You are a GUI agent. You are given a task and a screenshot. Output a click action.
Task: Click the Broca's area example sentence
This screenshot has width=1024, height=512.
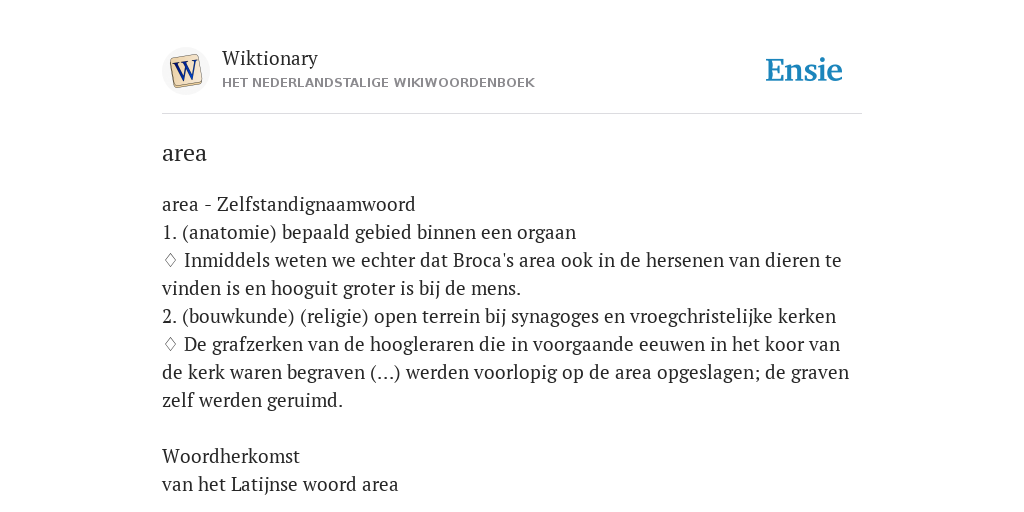[502, 274]
